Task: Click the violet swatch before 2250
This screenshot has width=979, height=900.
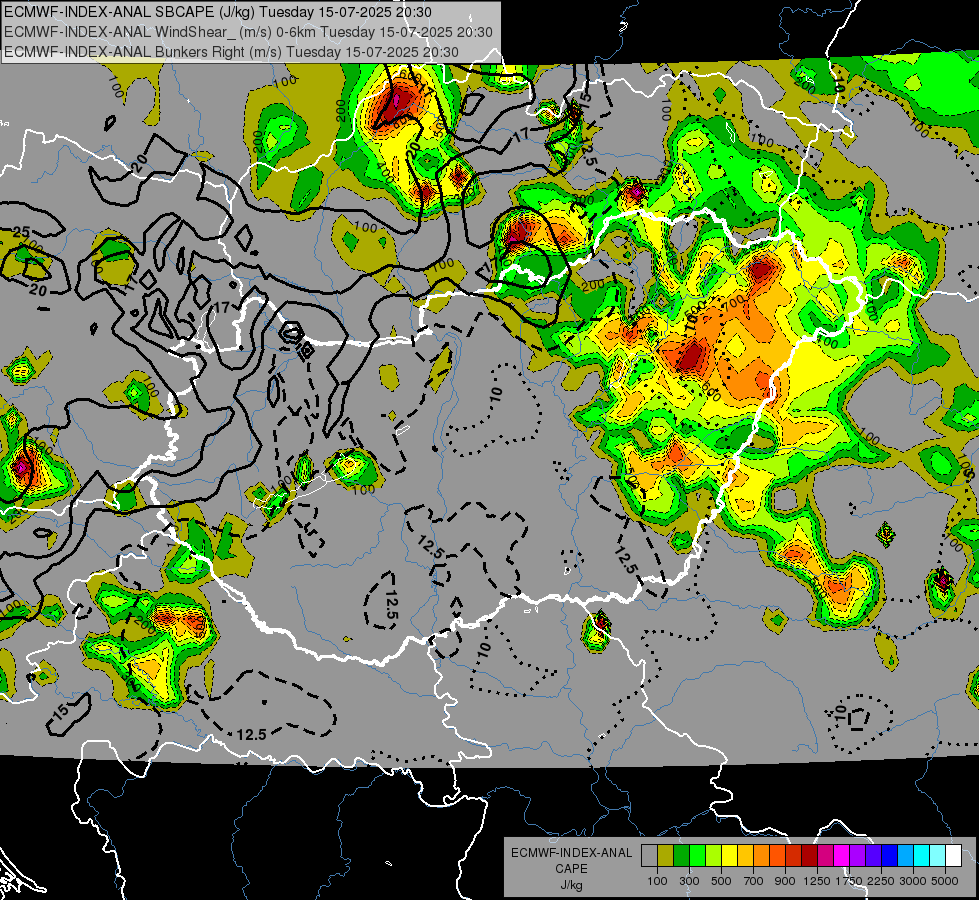Action: point(873,856)
